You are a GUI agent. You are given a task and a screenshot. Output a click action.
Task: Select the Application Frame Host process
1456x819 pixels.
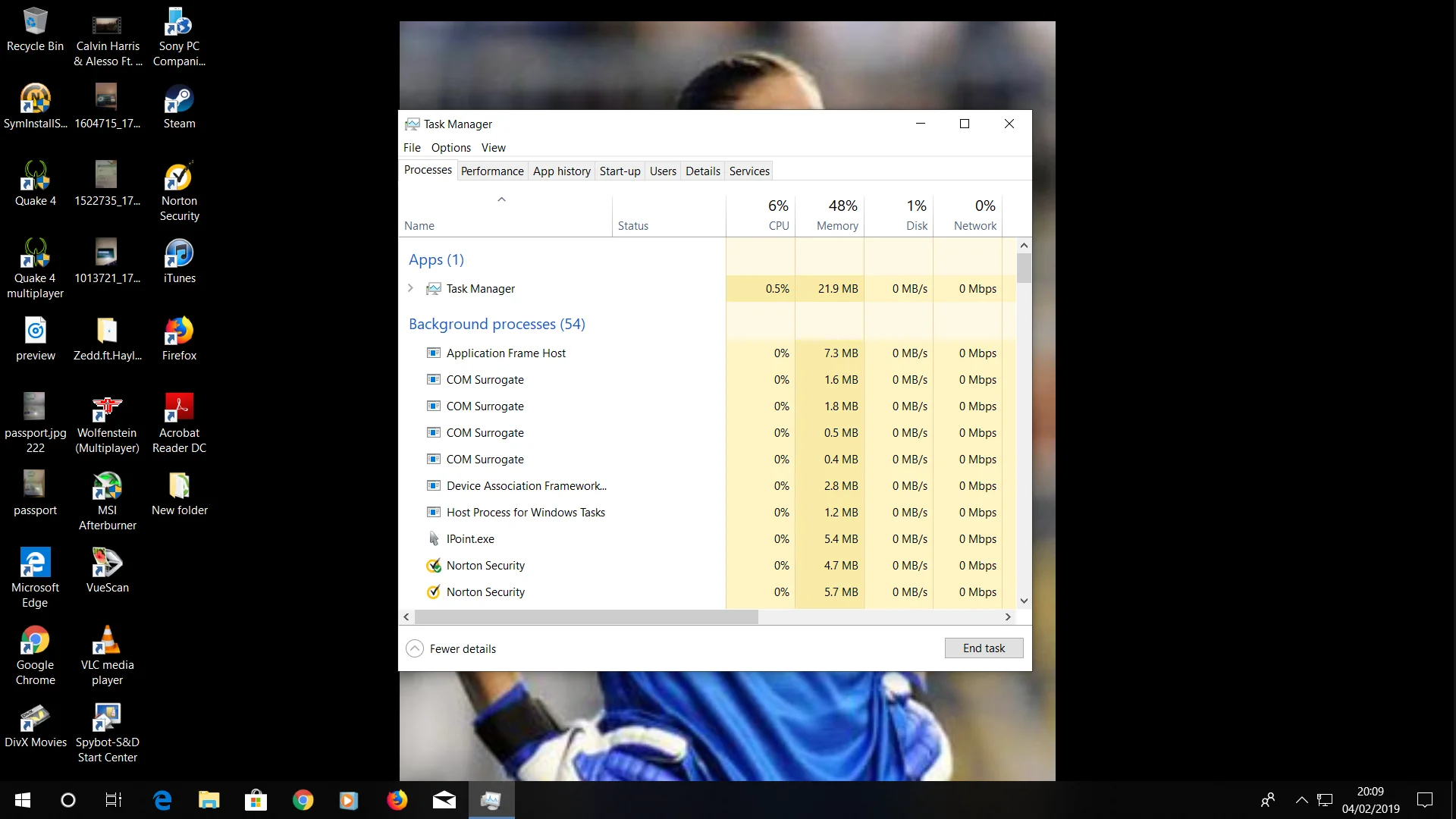point(708,353)
